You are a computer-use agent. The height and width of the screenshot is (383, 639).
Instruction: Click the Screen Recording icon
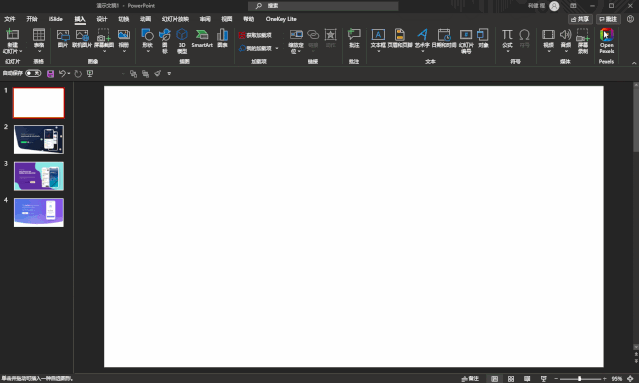click(583, 35)
